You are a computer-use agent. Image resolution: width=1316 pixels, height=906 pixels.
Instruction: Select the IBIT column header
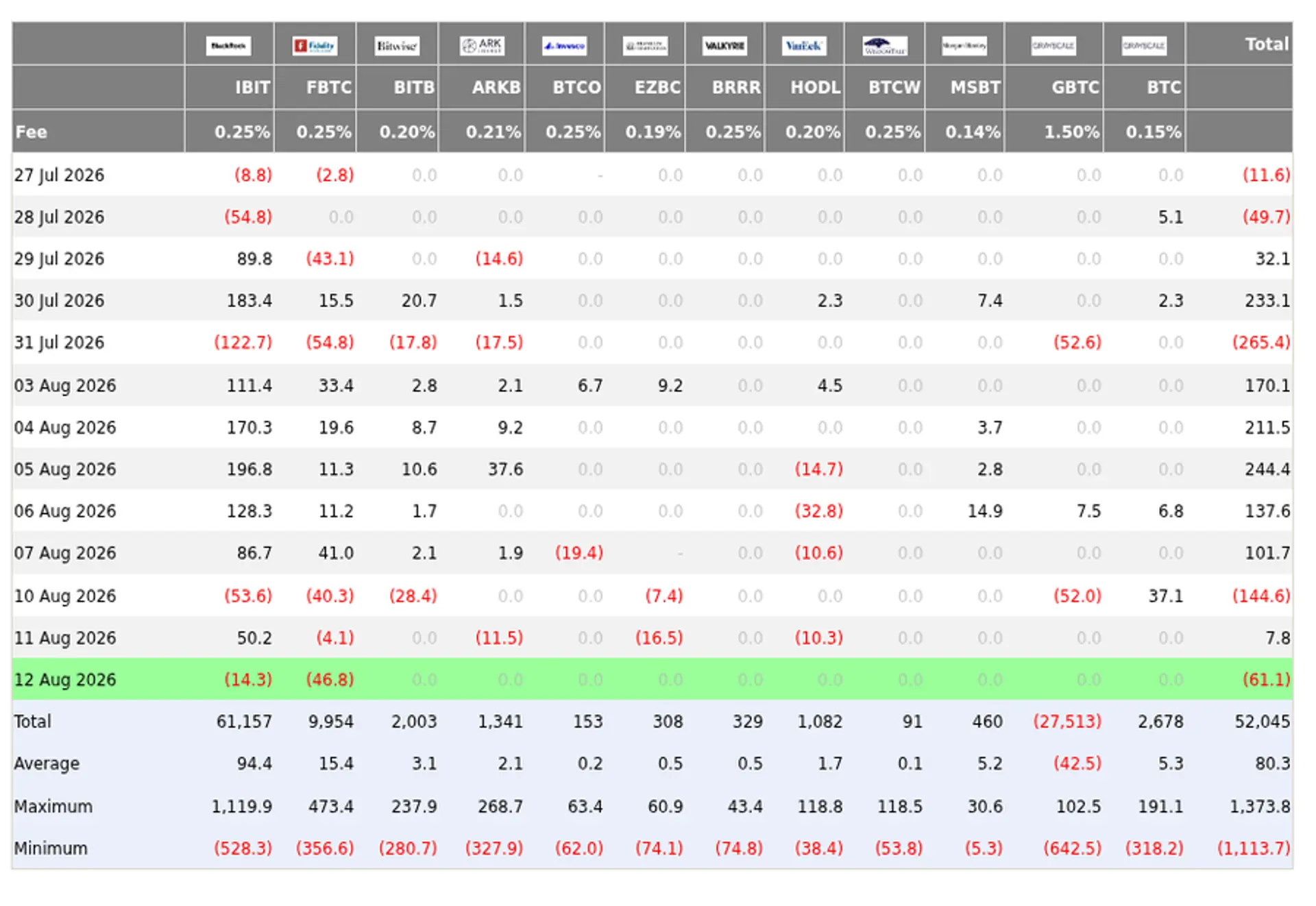point(252,88)
